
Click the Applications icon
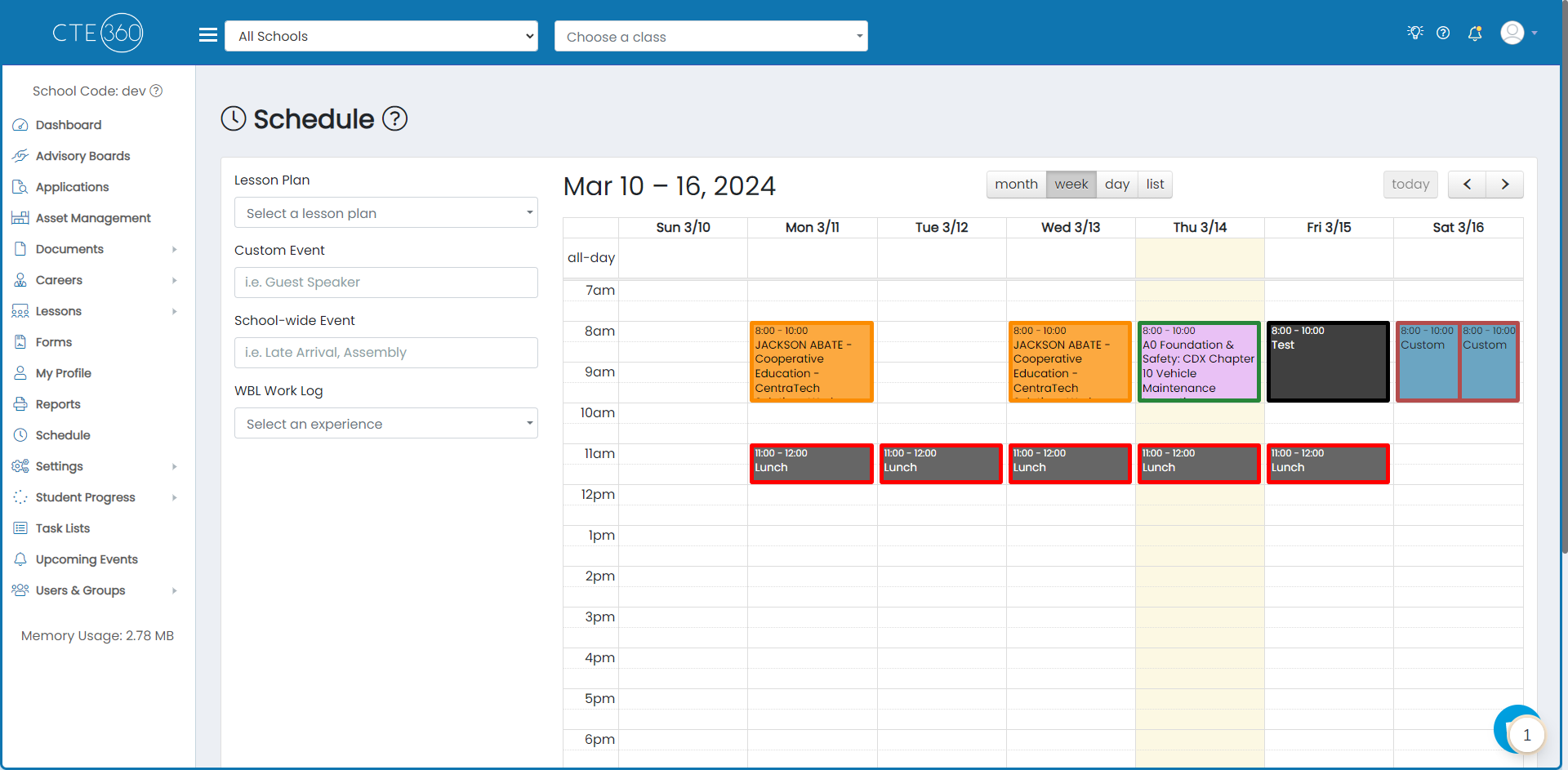click(20, 187)
